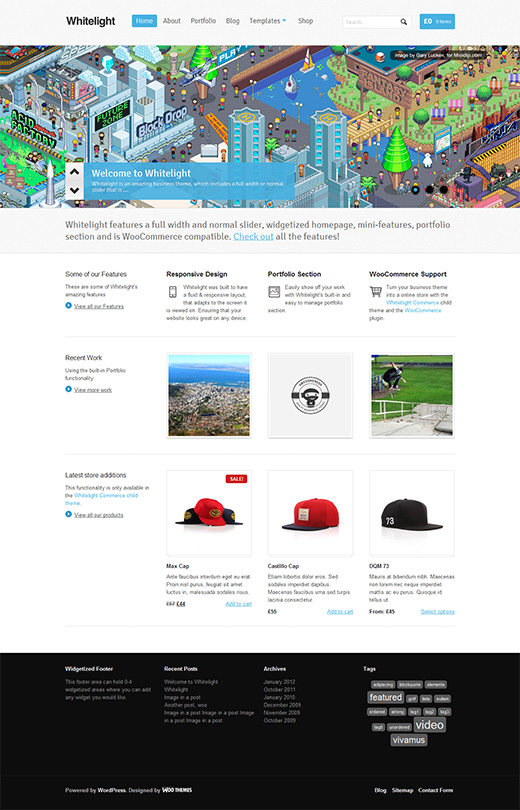Open the About menu item
520x810 pixels.
click(x=172, y=21)
